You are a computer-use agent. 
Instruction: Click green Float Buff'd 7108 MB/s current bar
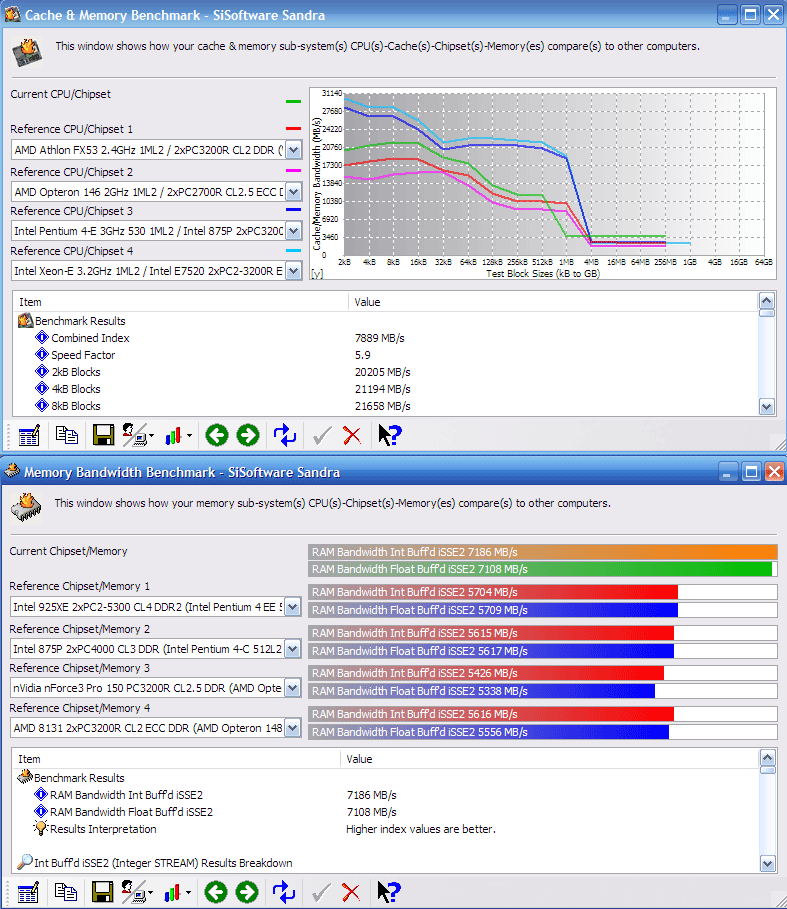(x=540, y=569)
